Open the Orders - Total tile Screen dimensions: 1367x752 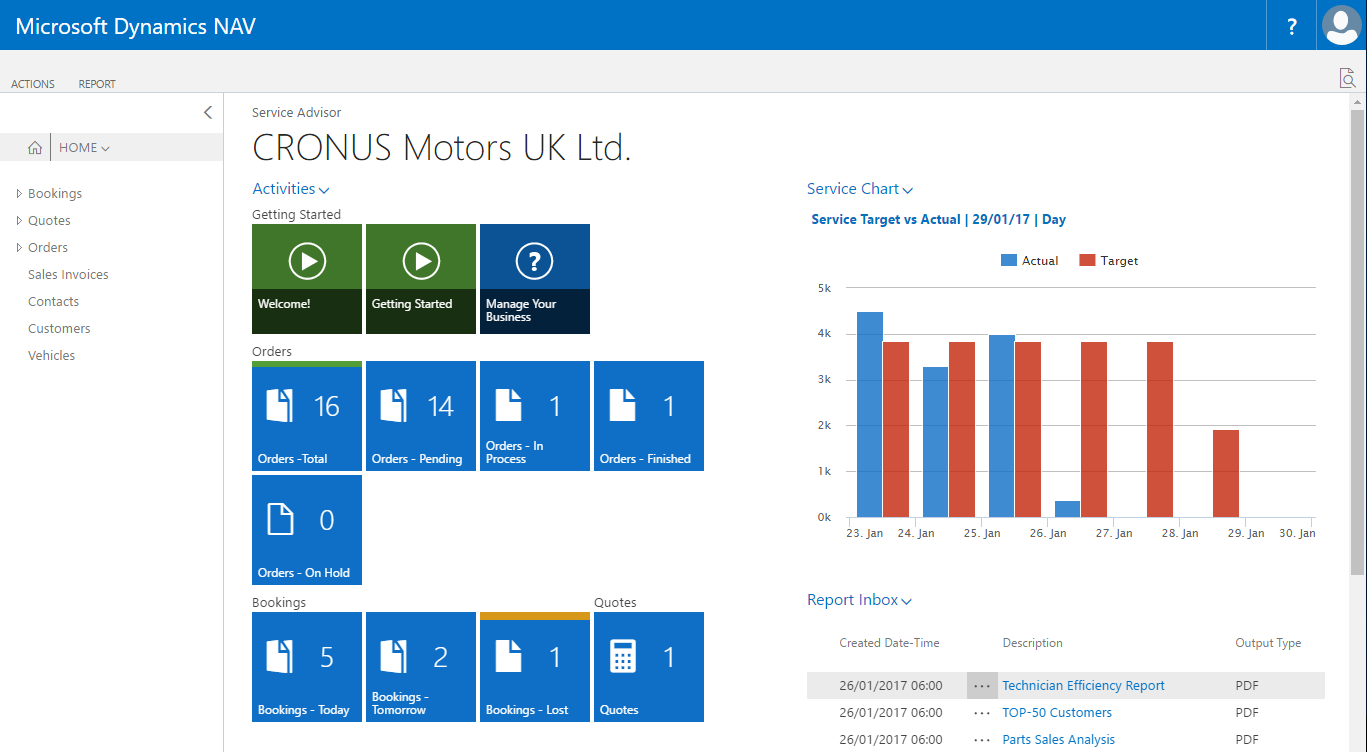[307, 415]
